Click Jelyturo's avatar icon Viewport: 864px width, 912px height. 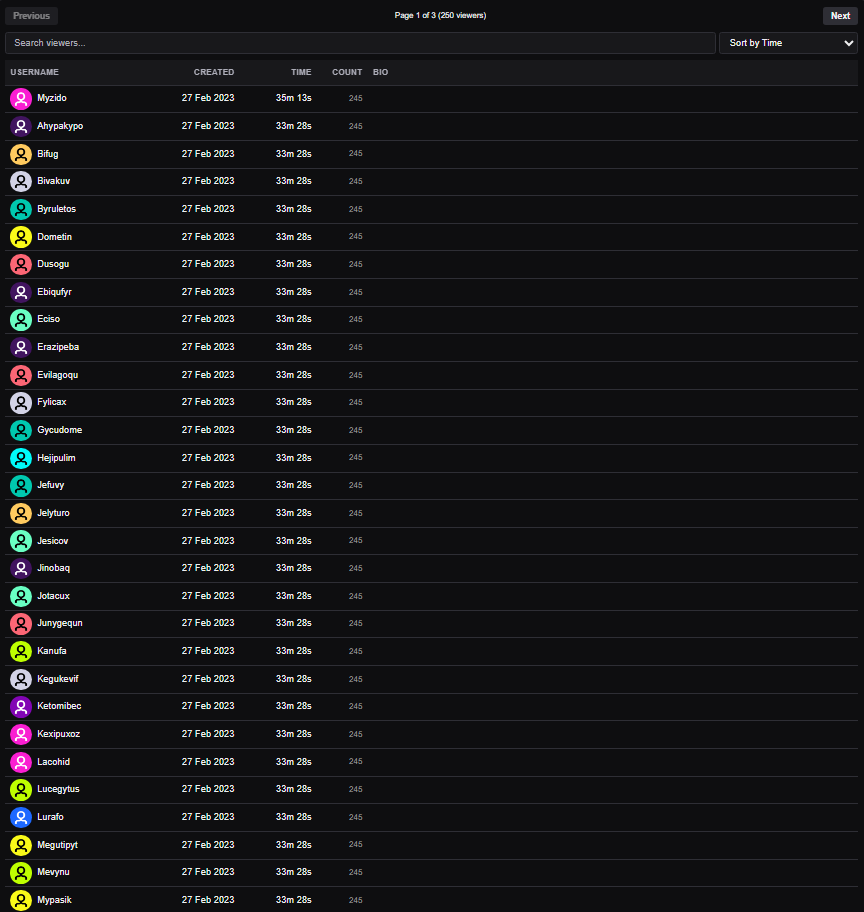pos(21,513)
